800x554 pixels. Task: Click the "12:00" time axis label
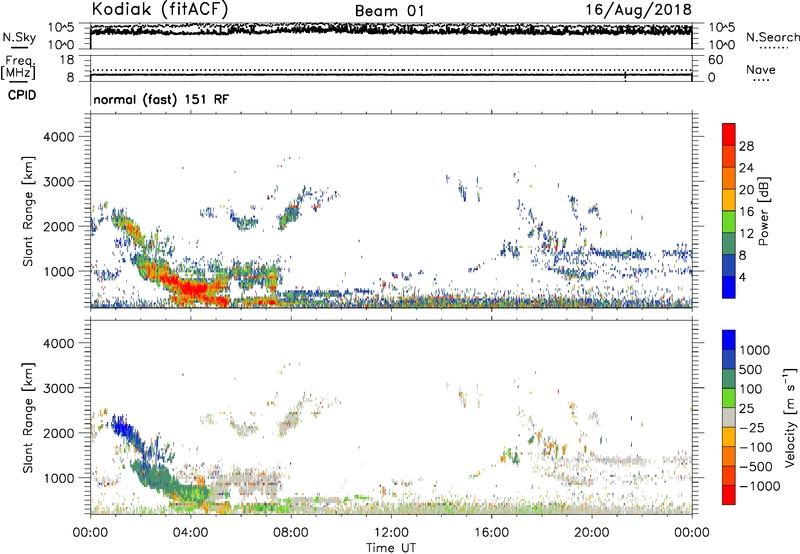tap(391, 533)
